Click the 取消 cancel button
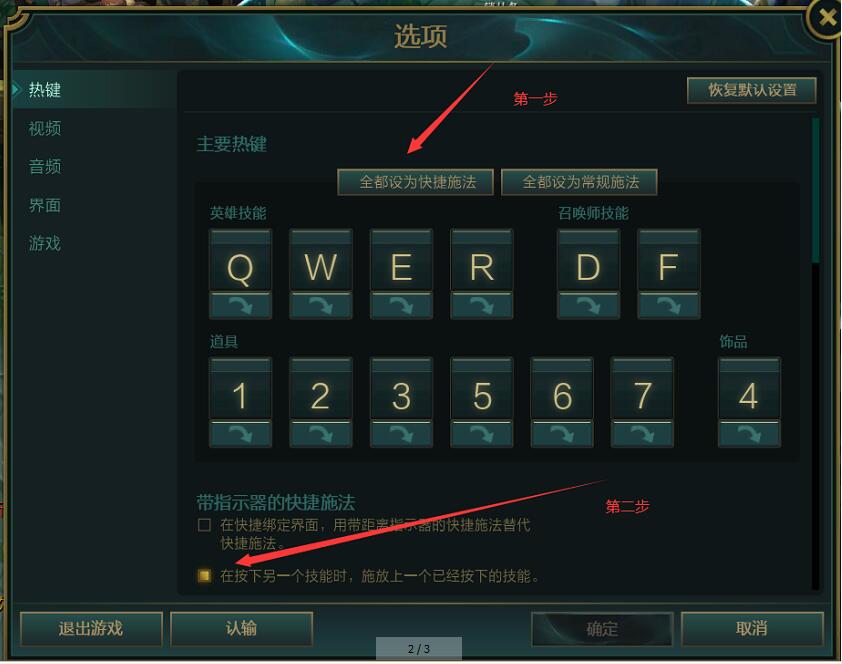 tap(752, 629)
